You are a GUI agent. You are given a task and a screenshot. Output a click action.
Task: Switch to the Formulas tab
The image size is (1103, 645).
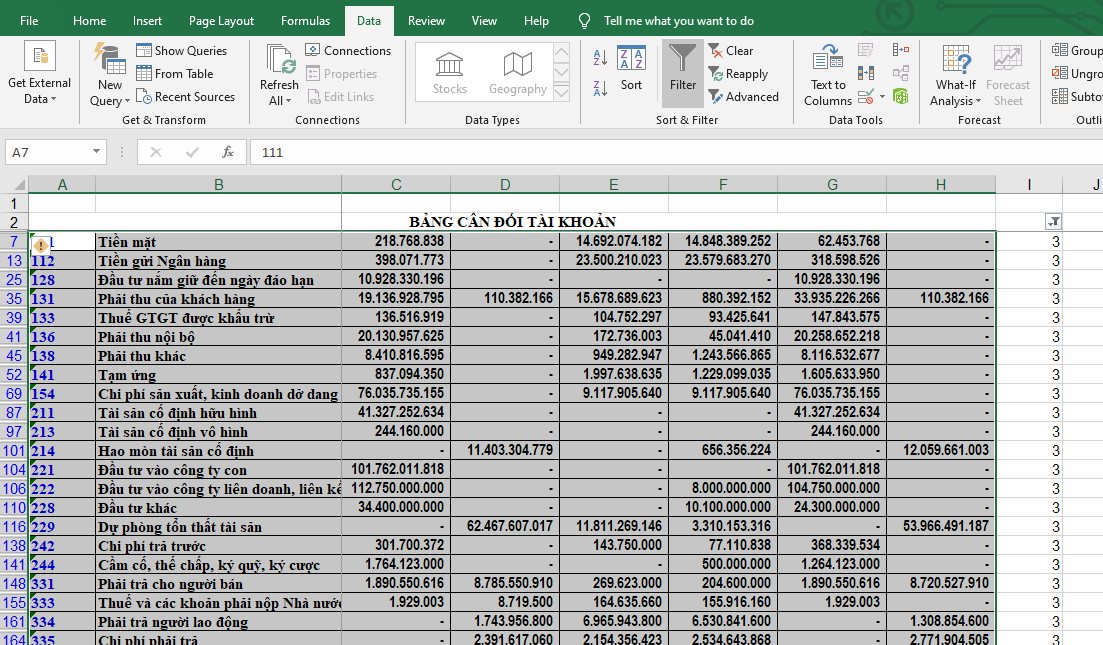[x=305, y=21]
